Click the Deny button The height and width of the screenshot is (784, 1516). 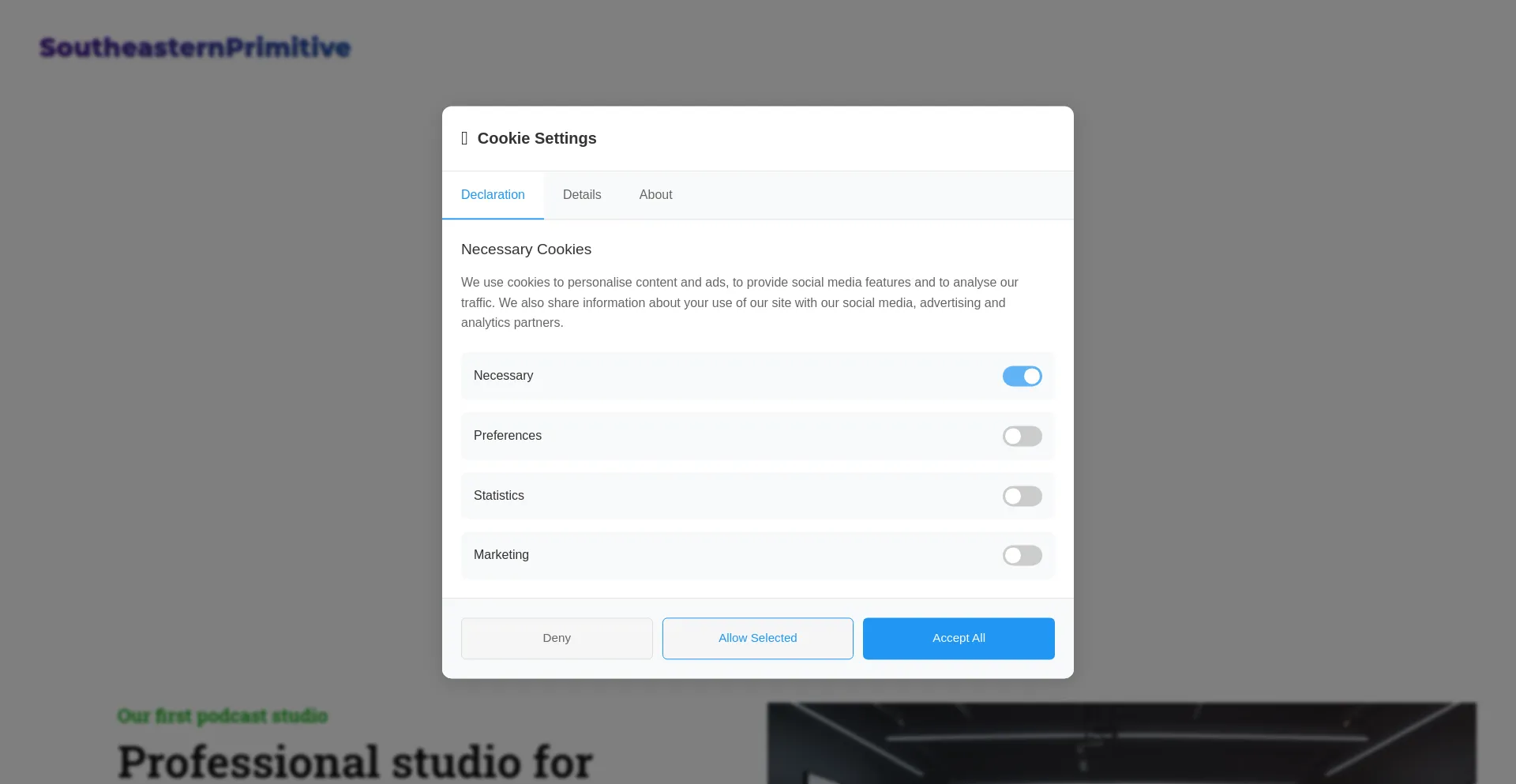(x=557, y=638)
